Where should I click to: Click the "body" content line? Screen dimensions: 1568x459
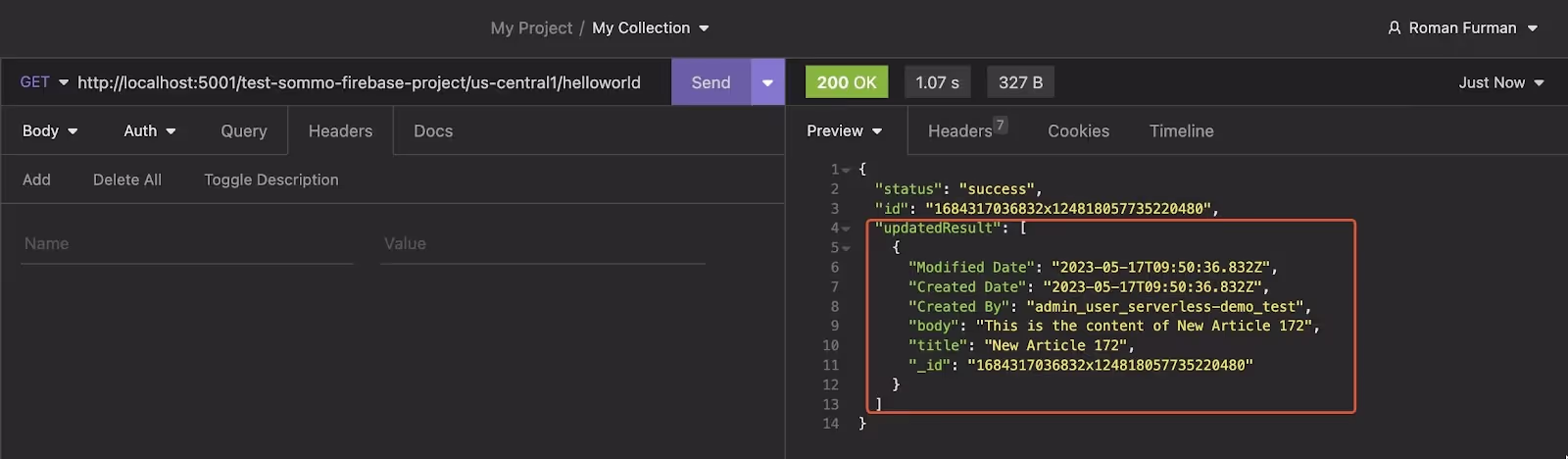point(1114,326)
